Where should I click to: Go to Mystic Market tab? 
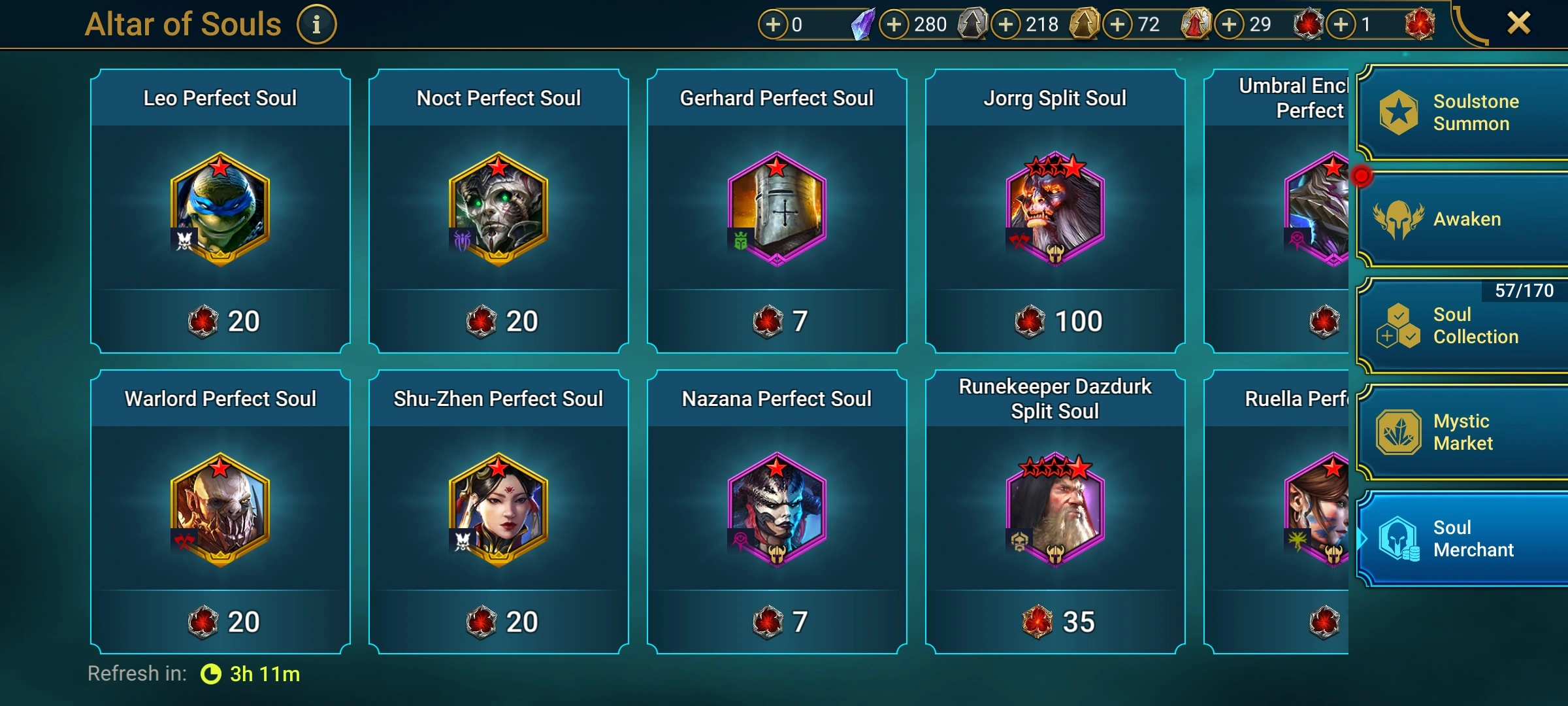[x=1462, y=432]
